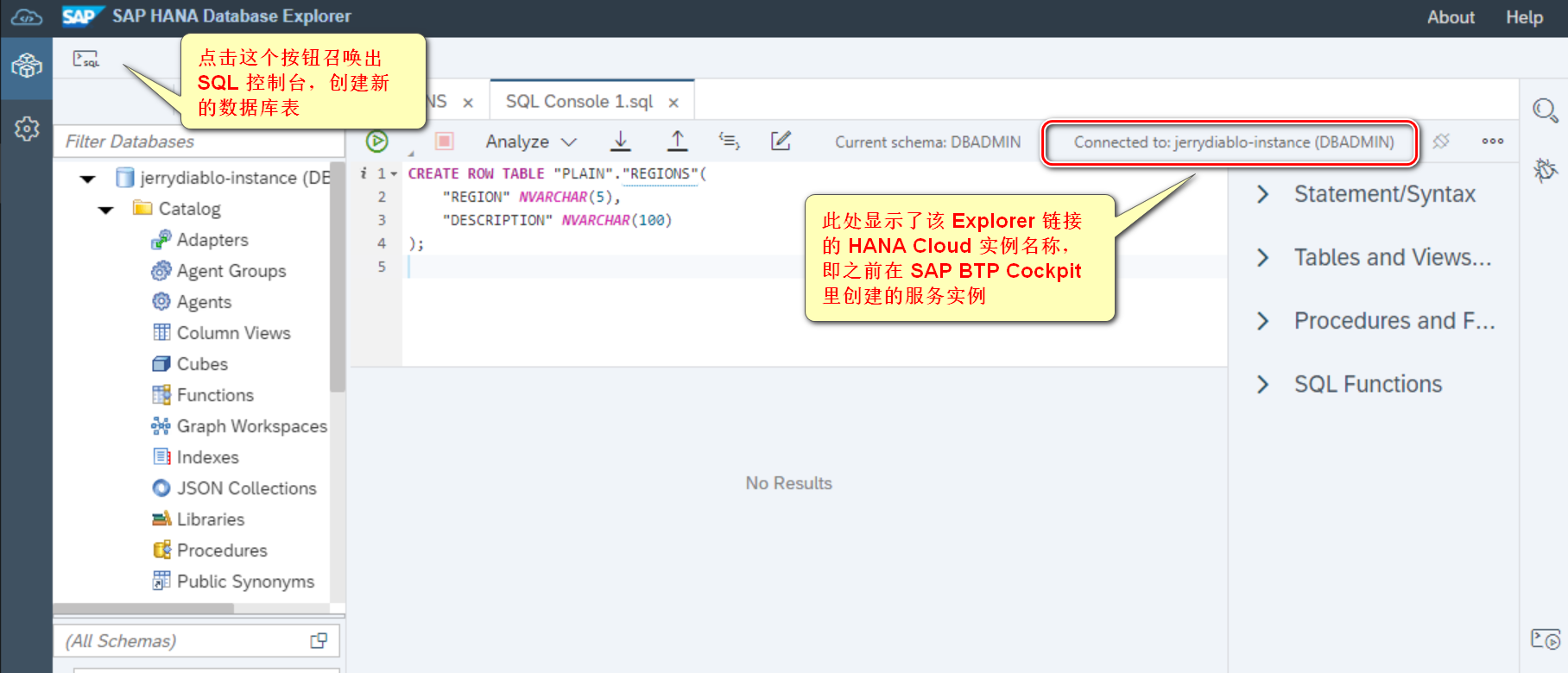Click the database tree horizontal scrollbar
This screenshot has width=1568, height=673.
coord(143,608)
